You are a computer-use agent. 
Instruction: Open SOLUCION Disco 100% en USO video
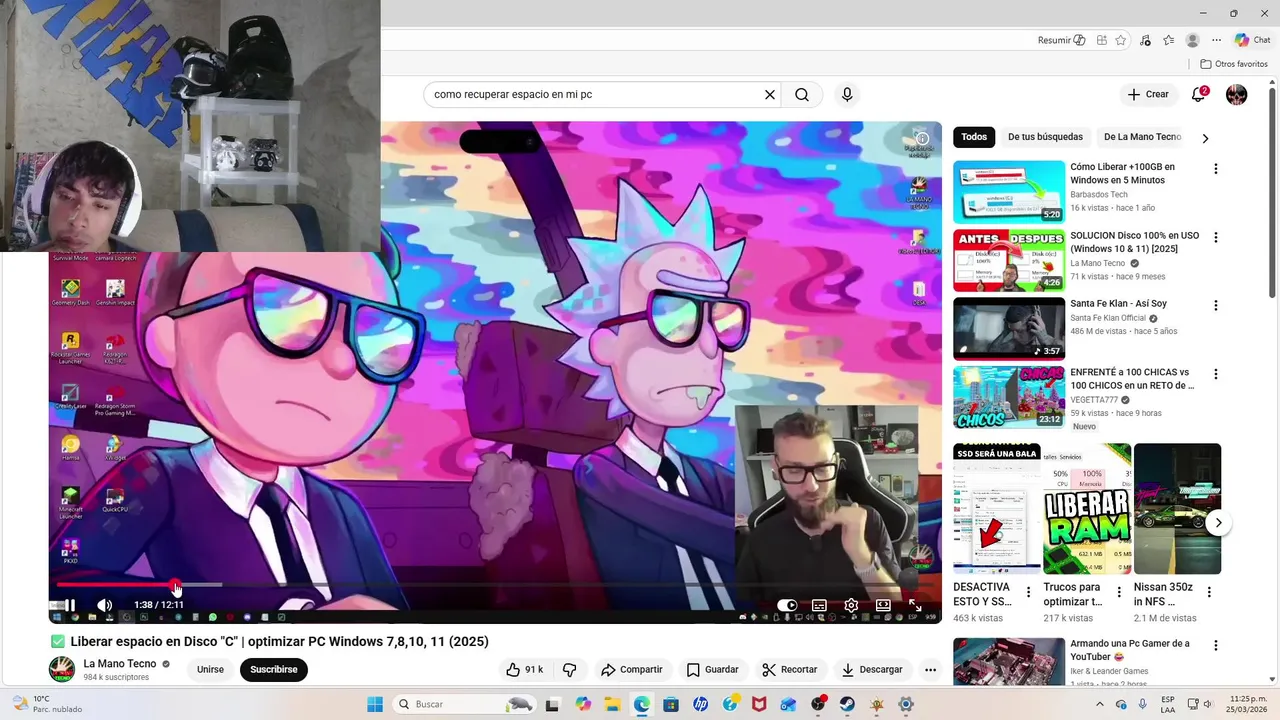[1009, 260]
